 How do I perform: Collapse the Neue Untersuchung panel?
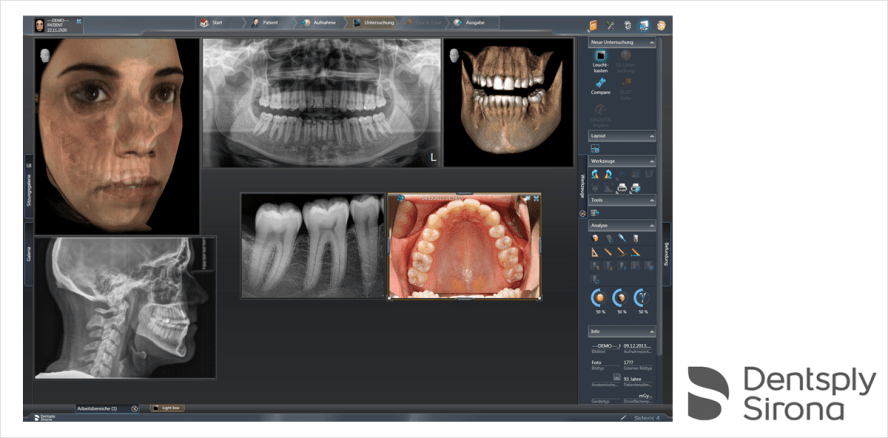tap(652, 43)
